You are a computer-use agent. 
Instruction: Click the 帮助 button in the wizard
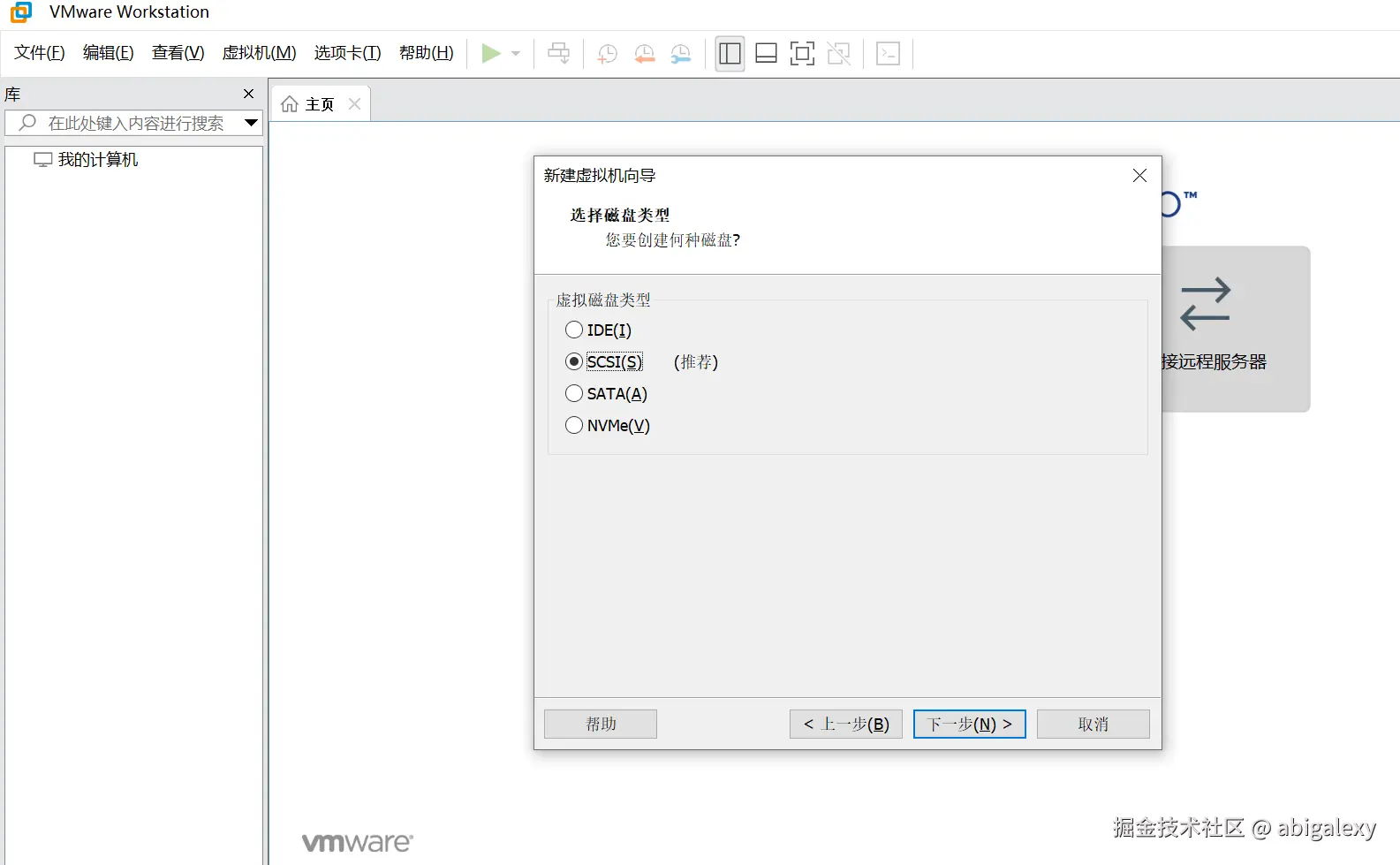pyautogui.click(x=601, y=725)
